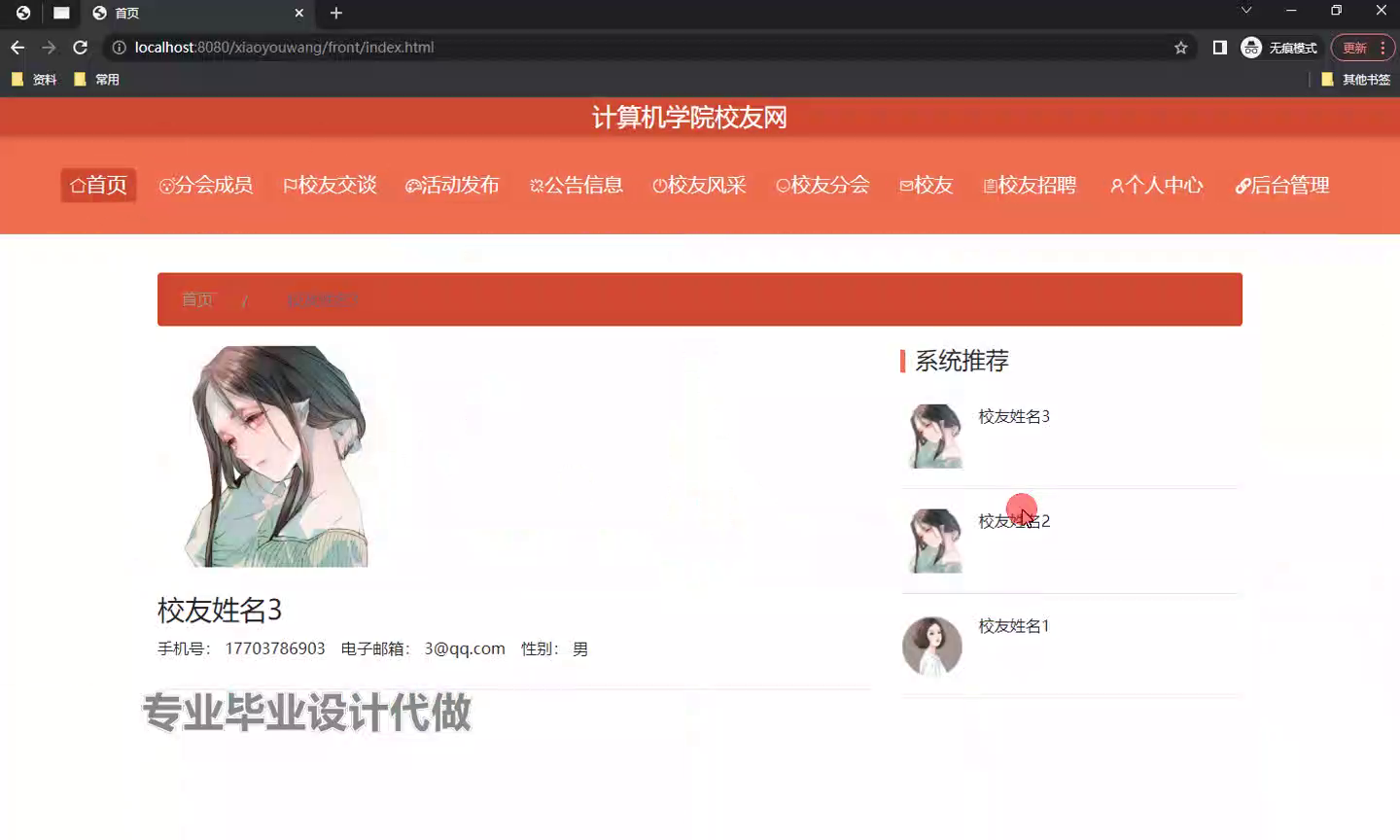Click the 计算机学院校友网 site title
The height and width of the screenshot is (840, 1400).
pos(689,118)
